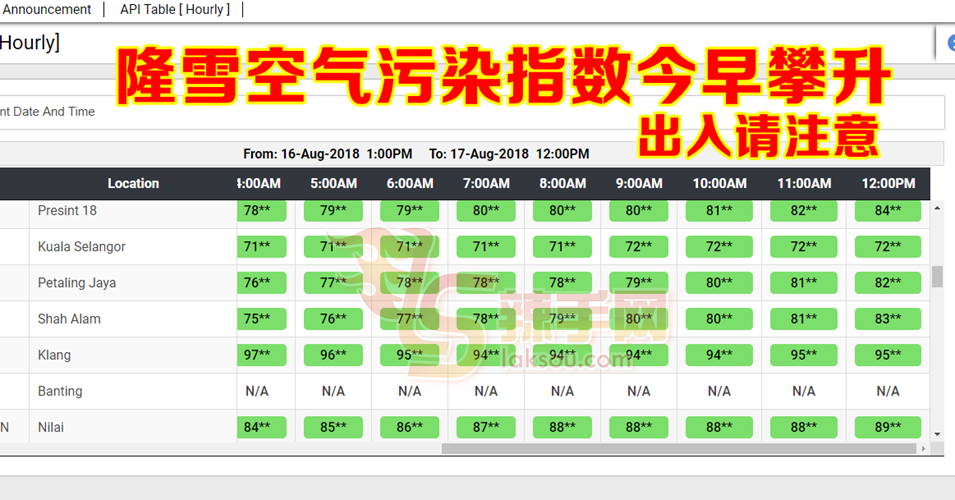955x500 pixels.
Task: Click Nilai's 89** reading at 12:00PM
Action: coord(887,427)
